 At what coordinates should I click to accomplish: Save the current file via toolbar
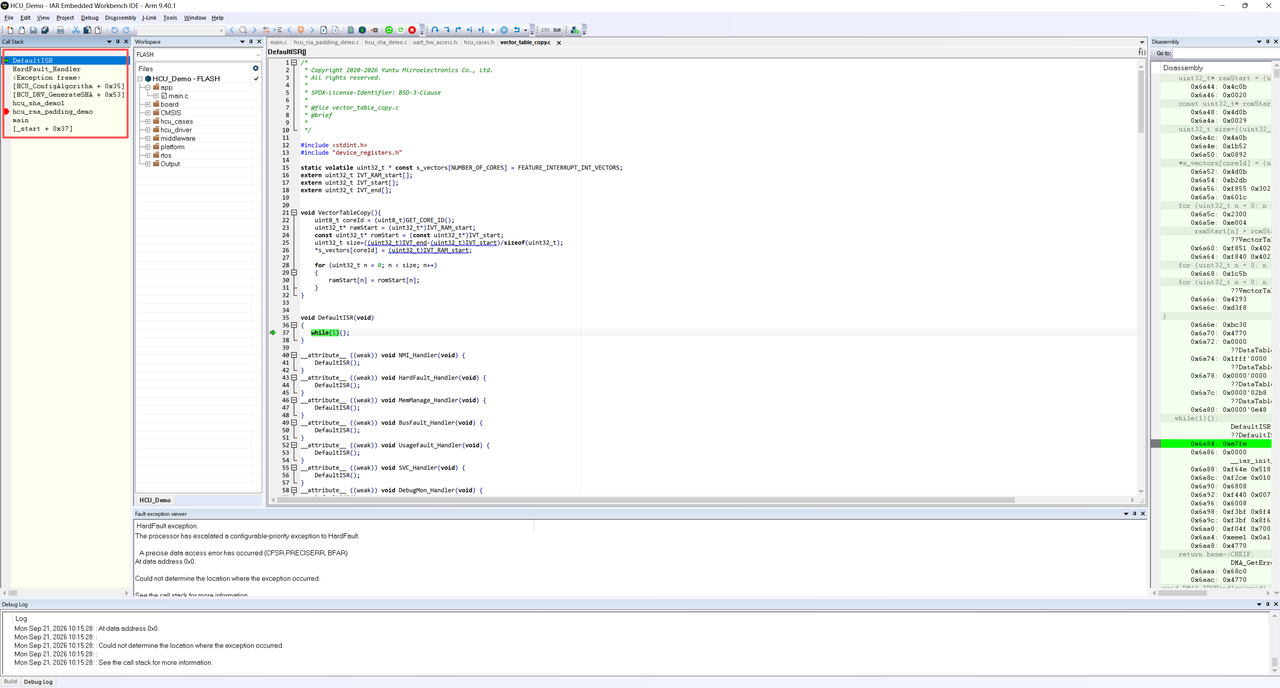(x=33, y=30)
